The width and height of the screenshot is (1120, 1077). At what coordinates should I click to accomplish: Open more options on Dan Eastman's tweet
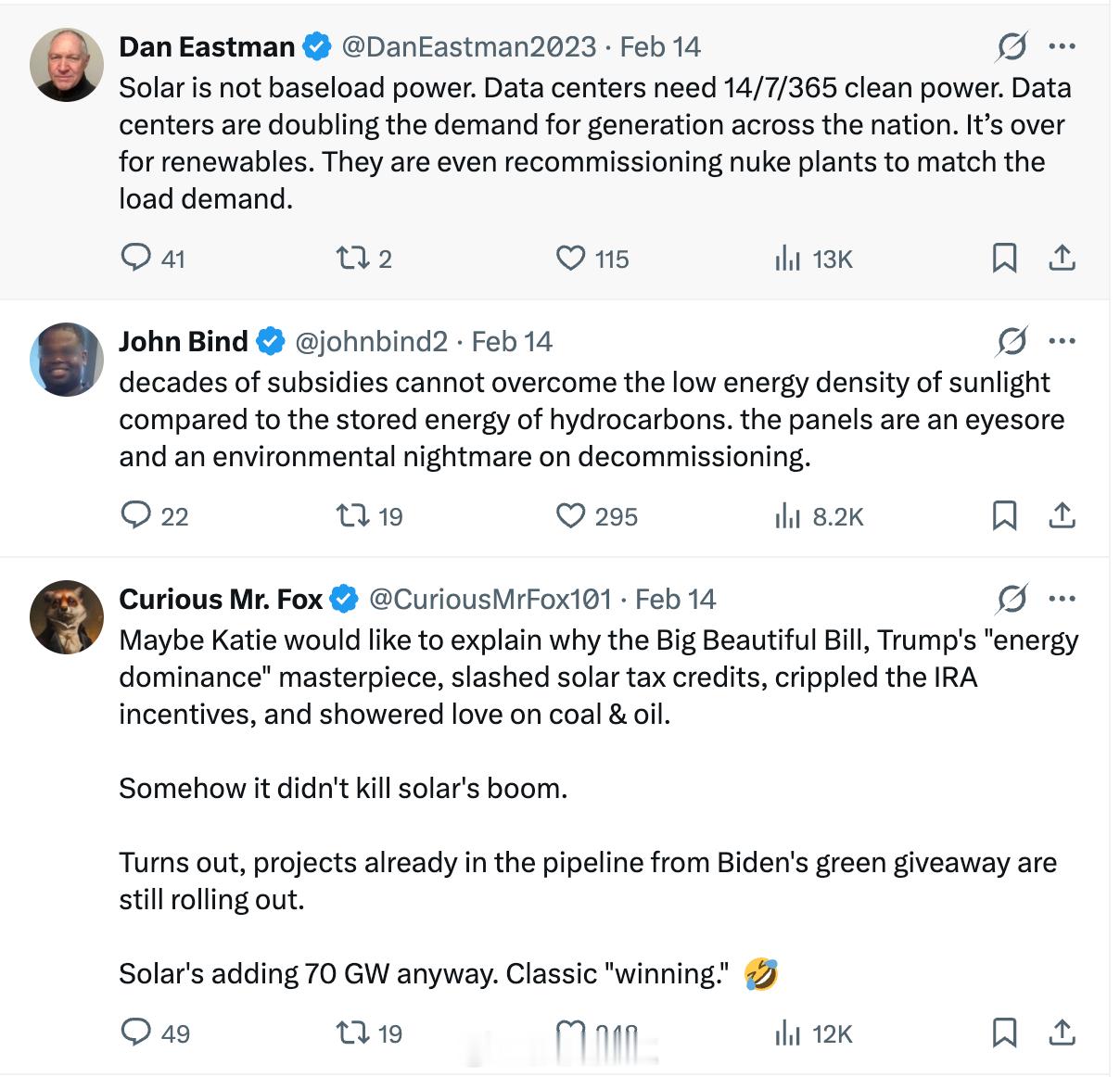point(1062,45)
